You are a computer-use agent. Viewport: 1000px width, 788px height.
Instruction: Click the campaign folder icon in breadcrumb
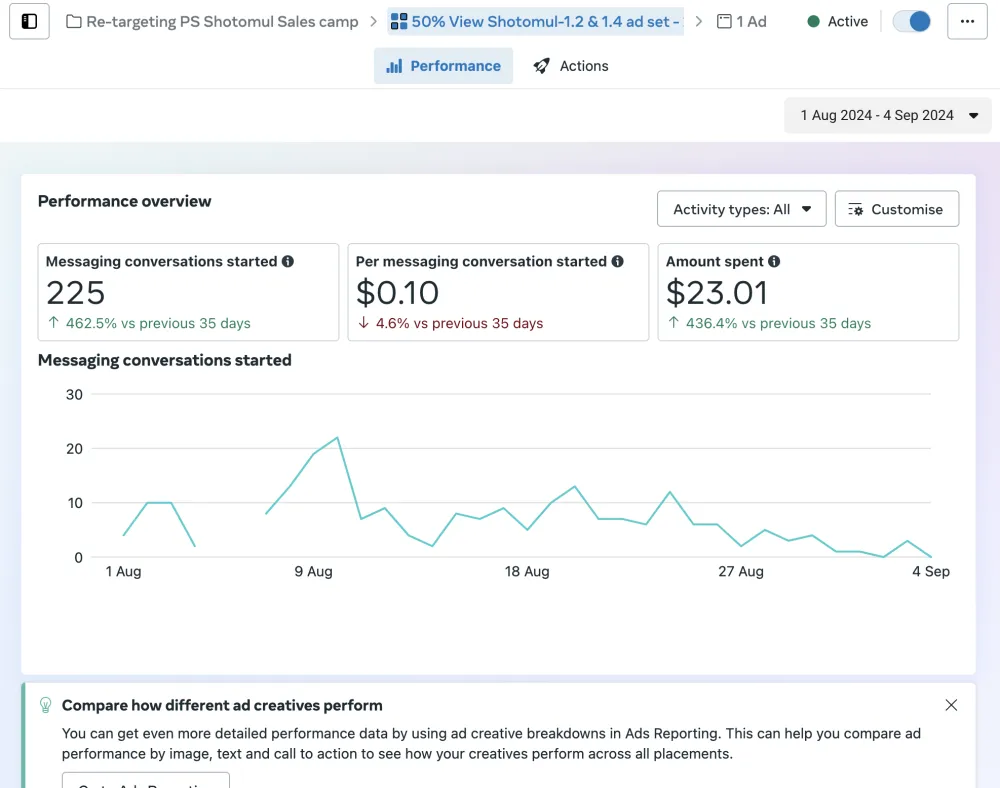(74, 21)
